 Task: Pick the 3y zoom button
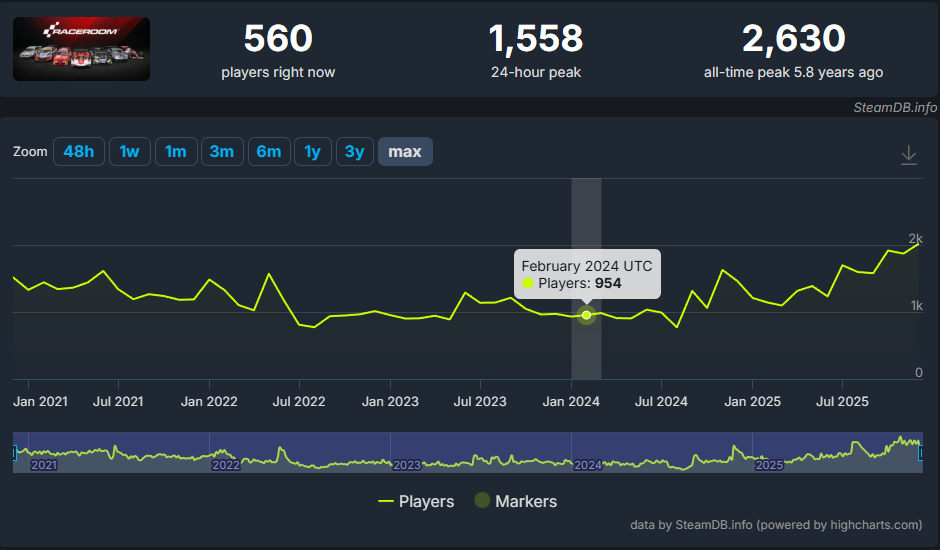click(x=354, y=152)
